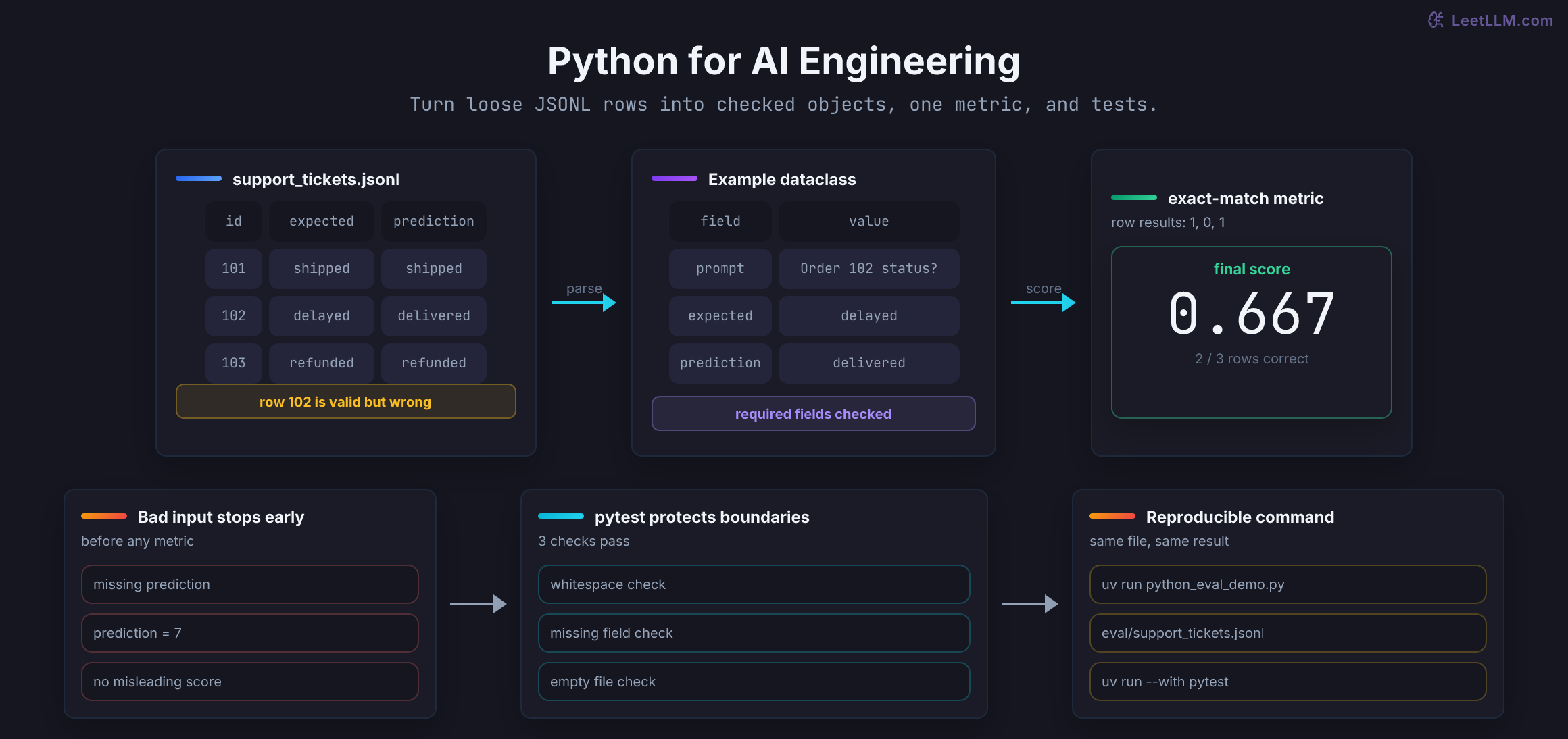The image size is (1568, 739).
Task: Click the 'eval/support_tickets.jsonl' path box
Action: click(1288, 633)
